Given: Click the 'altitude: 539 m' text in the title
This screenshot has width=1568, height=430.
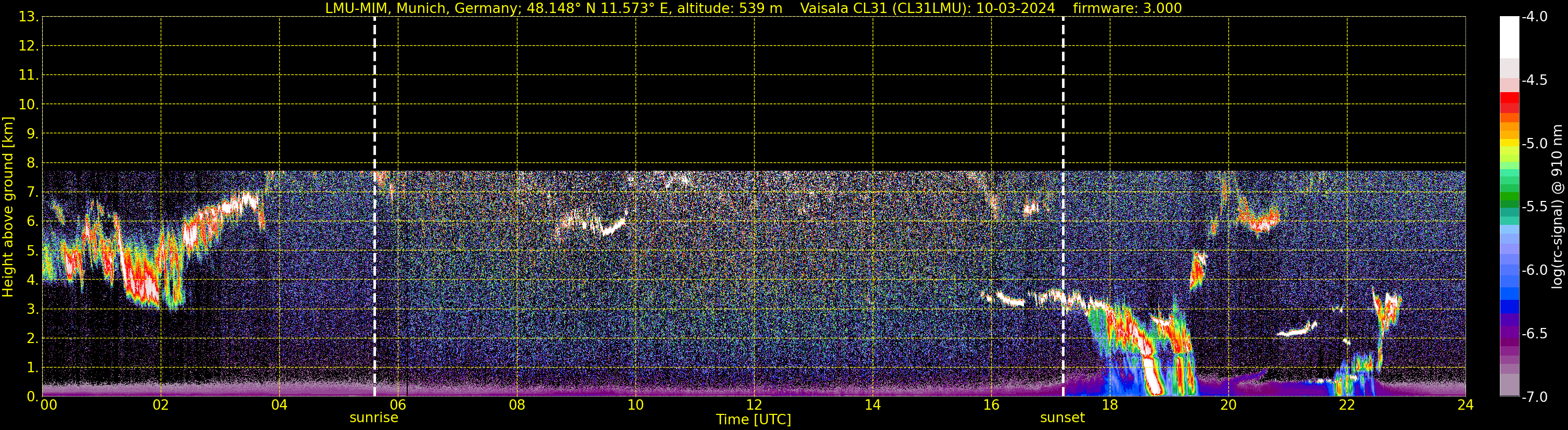Looking at the screenshot, I should pyautogui.click(x=730, y=8).
